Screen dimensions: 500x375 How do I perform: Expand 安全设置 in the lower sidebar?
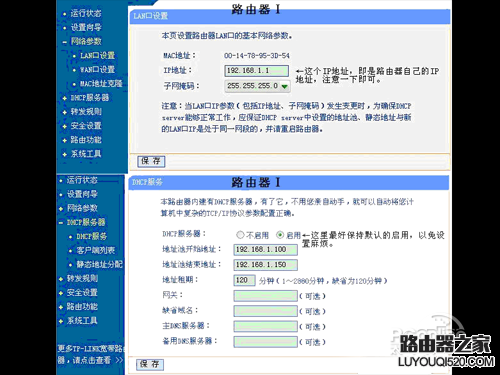click(82, 292)
